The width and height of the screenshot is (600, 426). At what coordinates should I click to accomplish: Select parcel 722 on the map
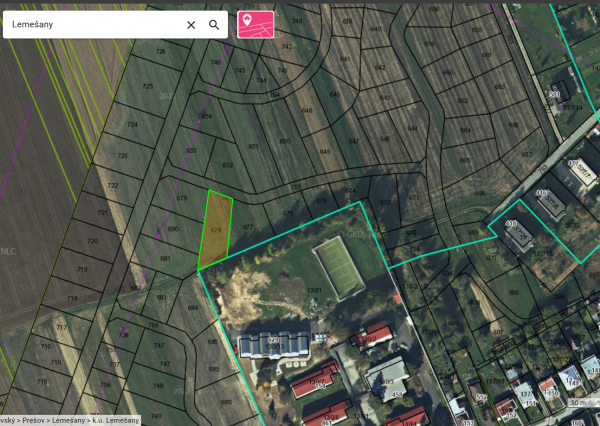click(x=112, y=185)
